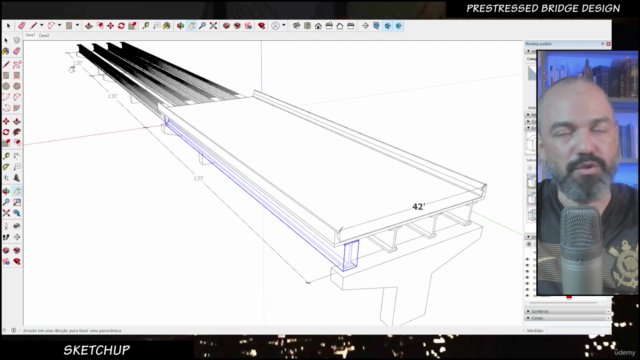
Task: Select the Arc tool in top toolbar
Action: [x=51, y=26]
